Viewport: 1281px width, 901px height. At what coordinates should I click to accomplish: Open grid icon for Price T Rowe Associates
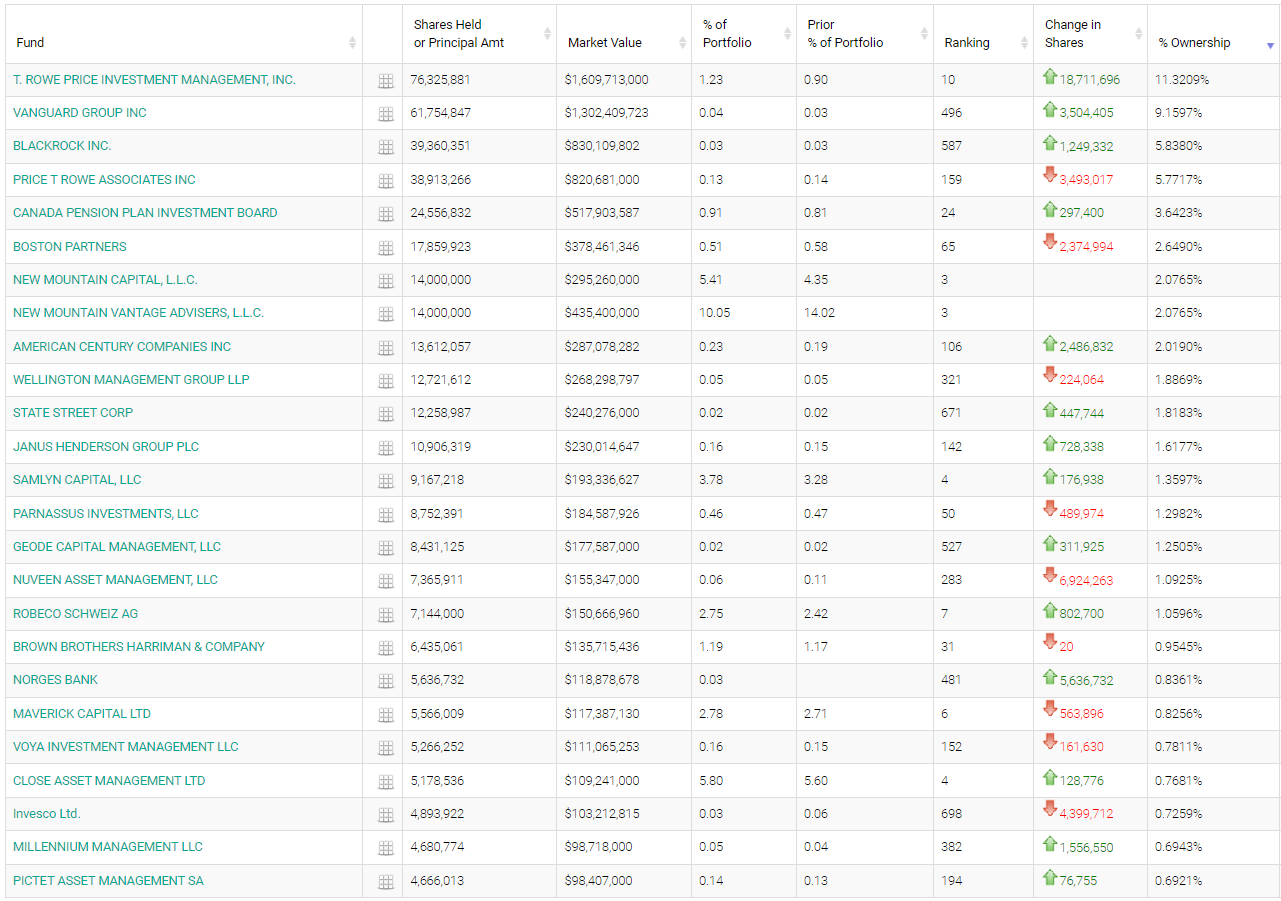coord(385,181)
